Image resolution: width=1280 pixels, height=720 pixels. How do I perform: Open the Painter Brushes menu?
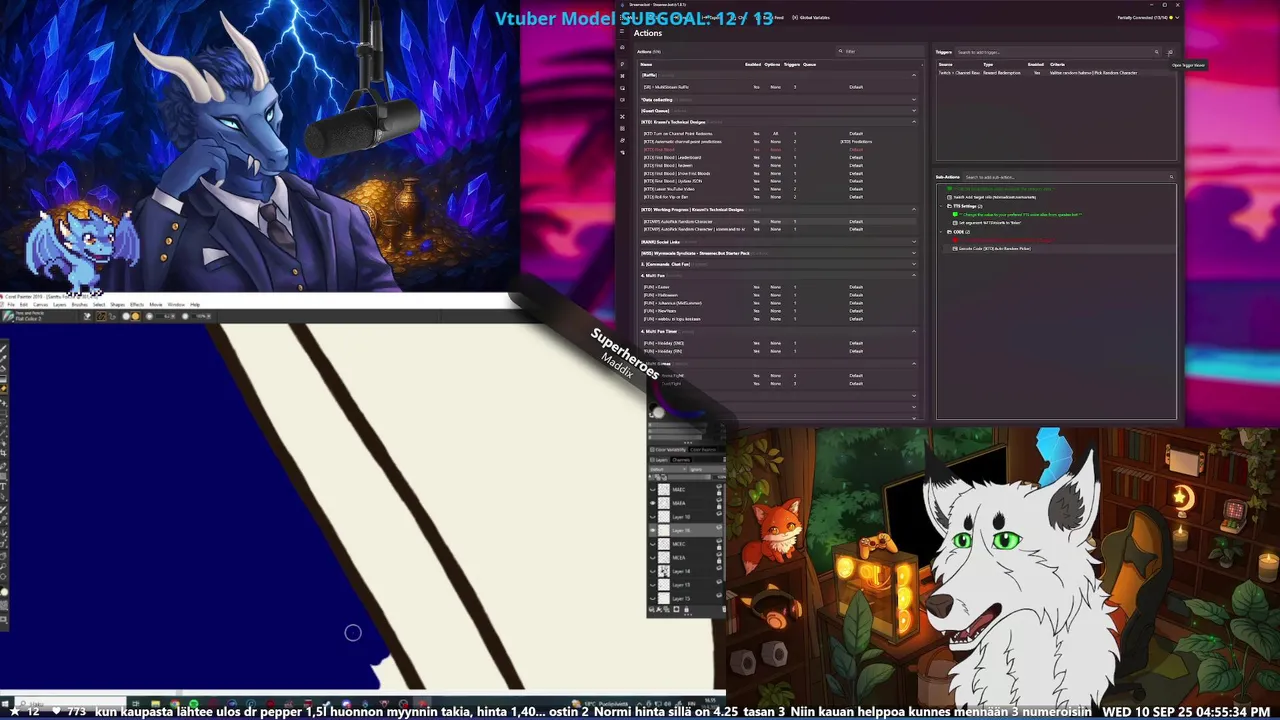[80, 305]
